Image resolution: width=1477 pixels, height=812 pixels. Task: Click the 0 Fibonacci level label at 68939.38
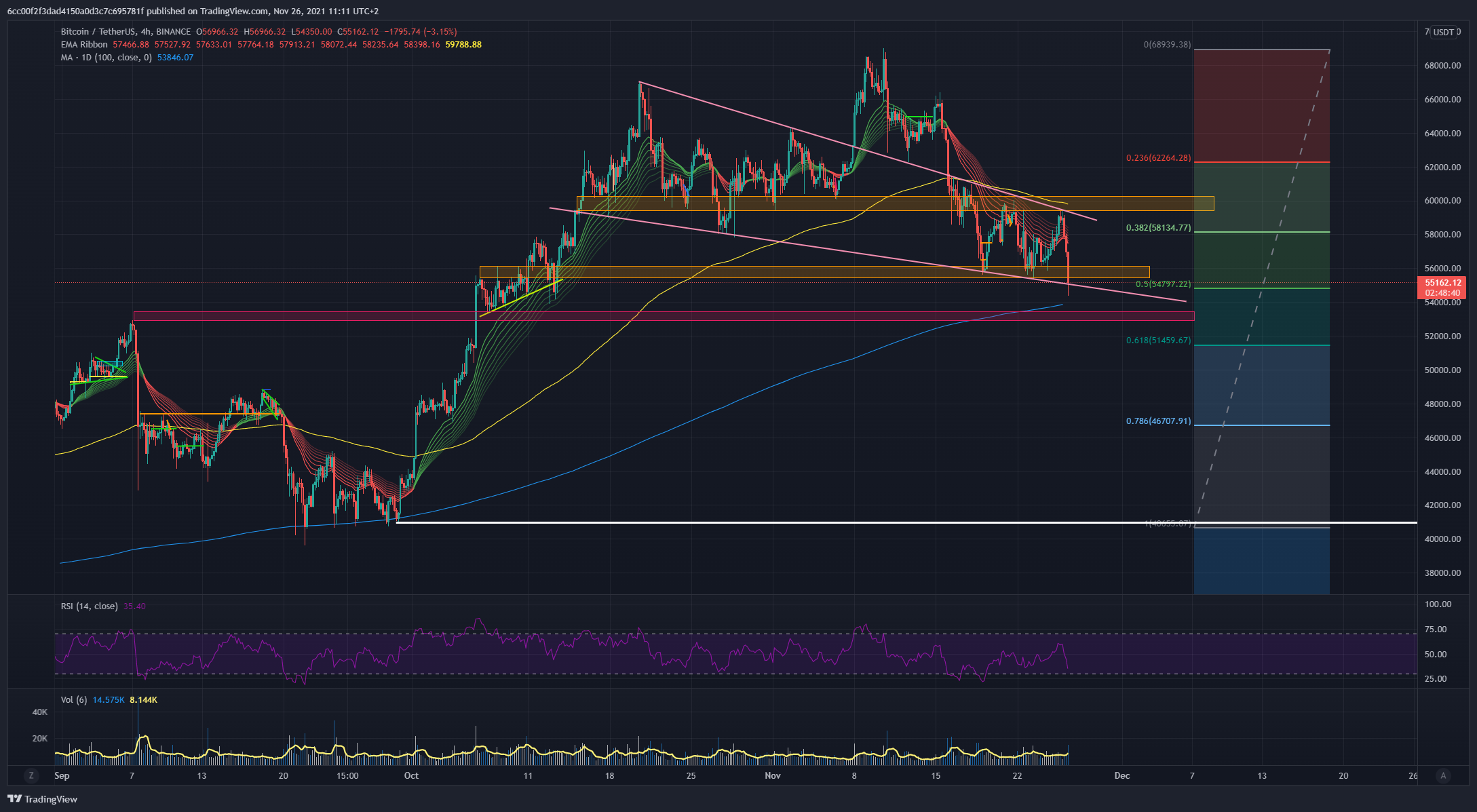(1167, 45)
